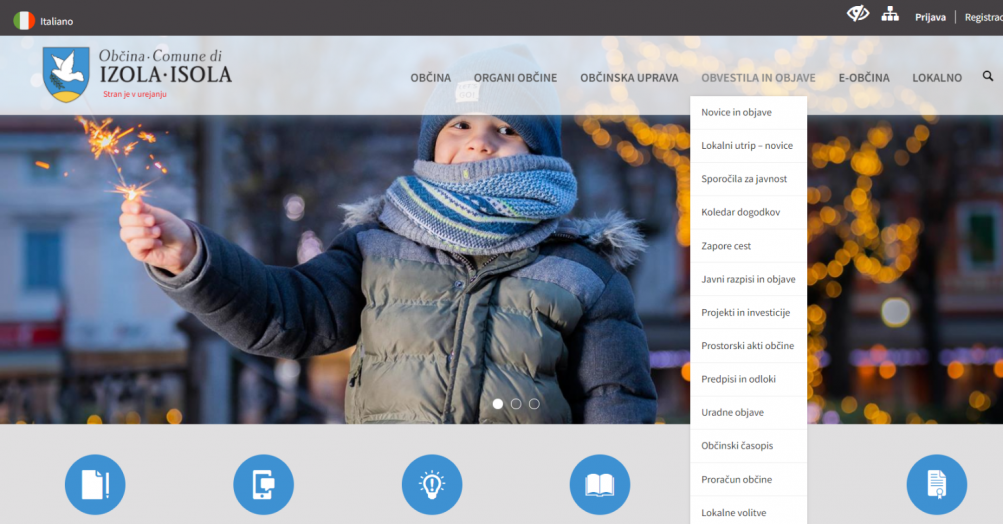Click the lightbulb idea round icon

coord(432,484)
